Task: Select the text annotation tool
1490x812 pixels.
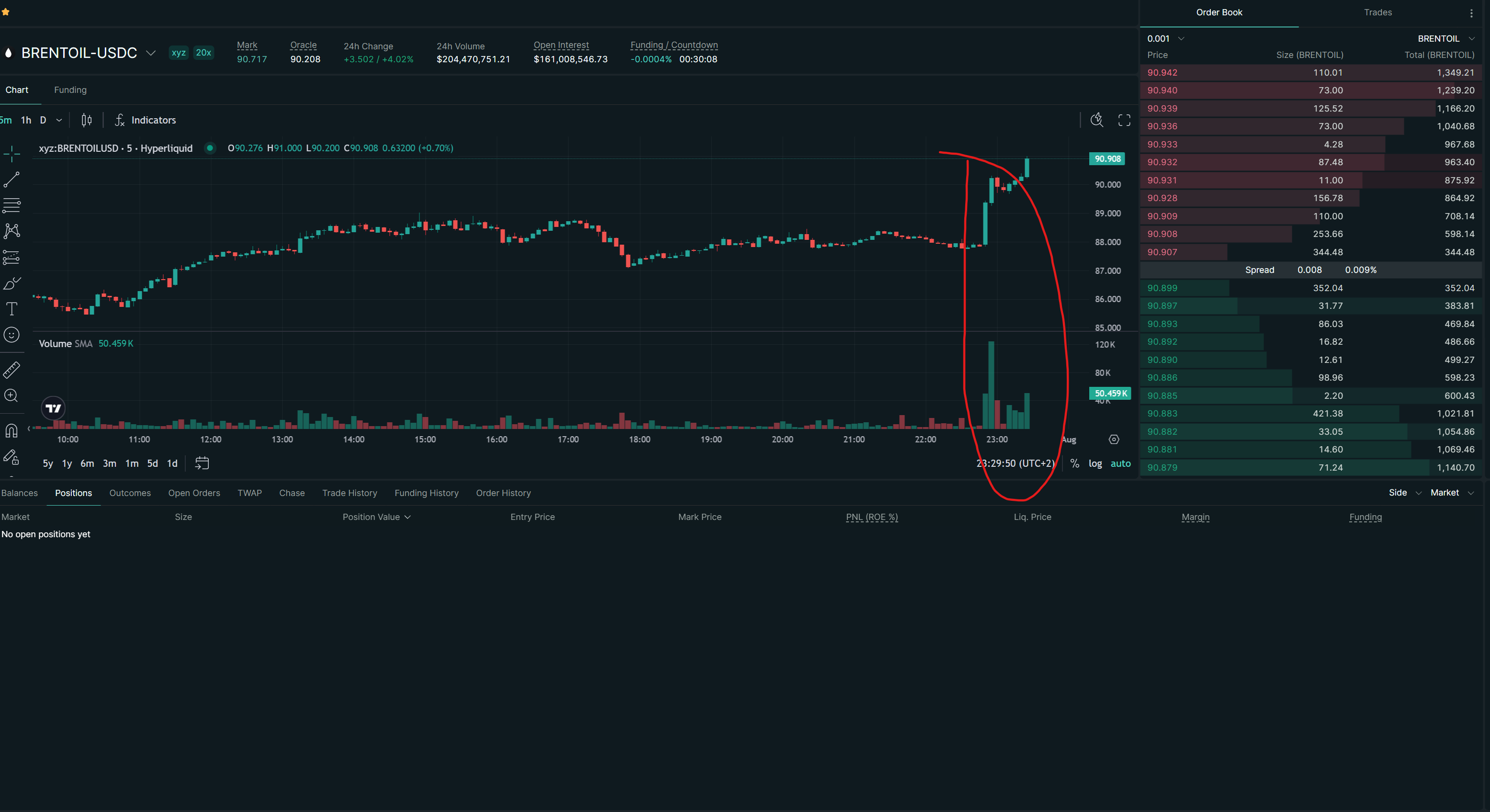Action: 11,309
